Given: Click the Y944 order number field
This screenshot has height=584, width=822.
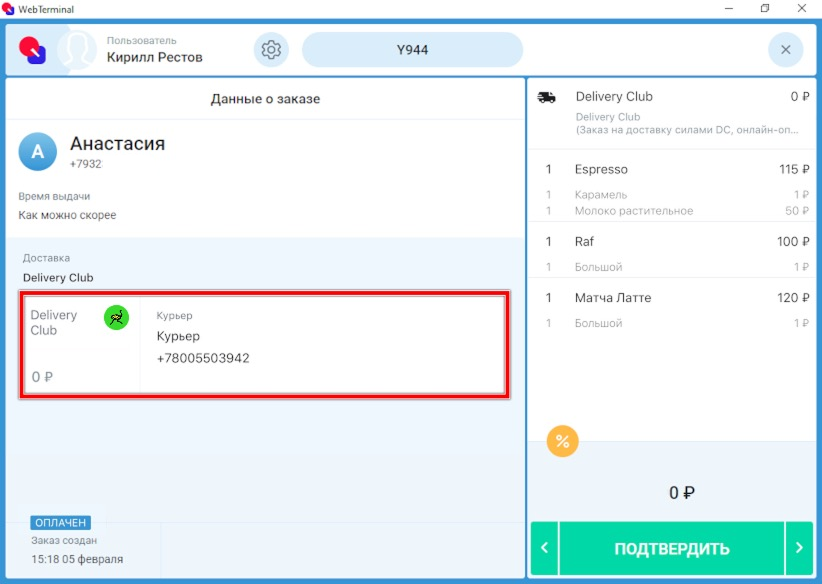Looking at the screenshot, I should pyautogui.click(x=412, y=50).
